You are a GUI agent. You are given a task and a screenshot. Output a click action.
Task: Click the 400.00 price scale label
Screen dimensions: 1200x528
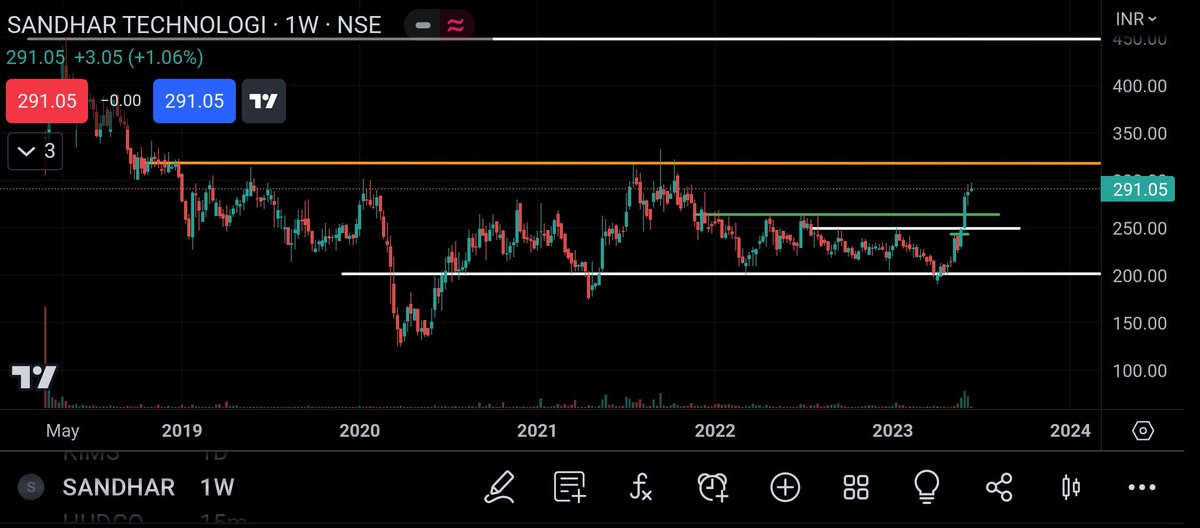(x=1141, y=86)
